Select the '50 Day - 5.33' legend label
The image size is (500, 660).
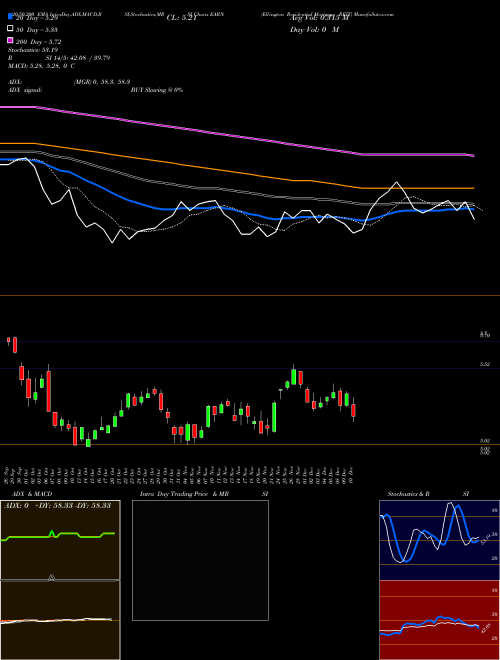pos(37,30)
